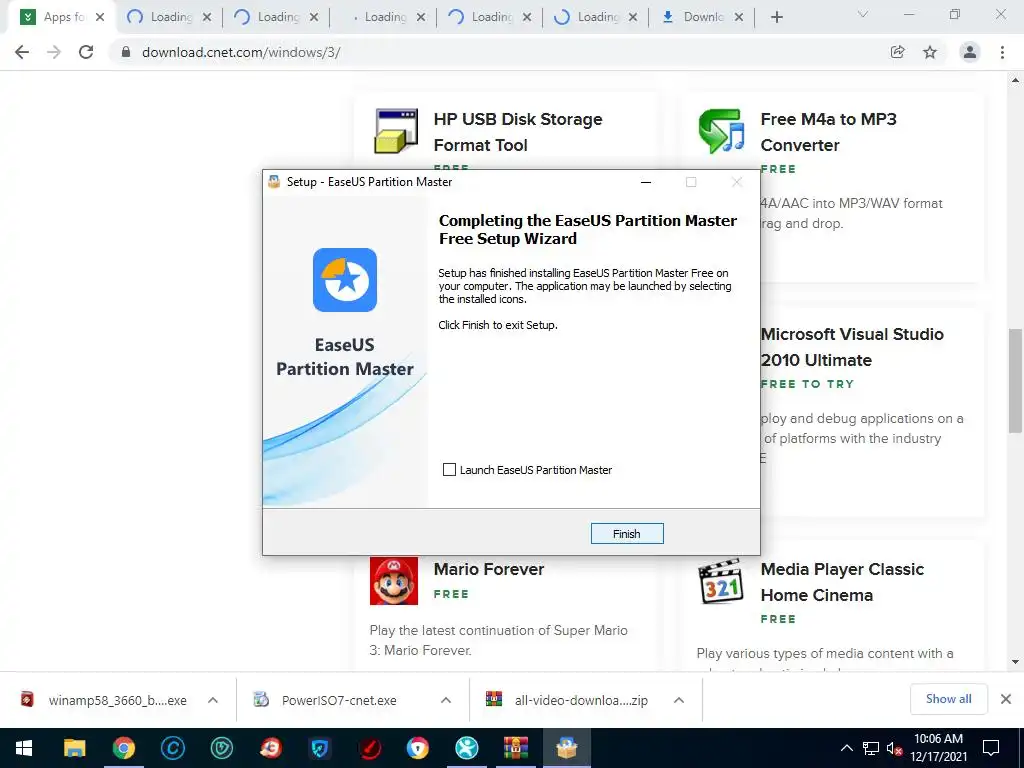Open downloaded PowerISO7-cnet.exe file
Image resolution: width=1024 pixels, height=768 pixels.
click(x=327, y=700)
